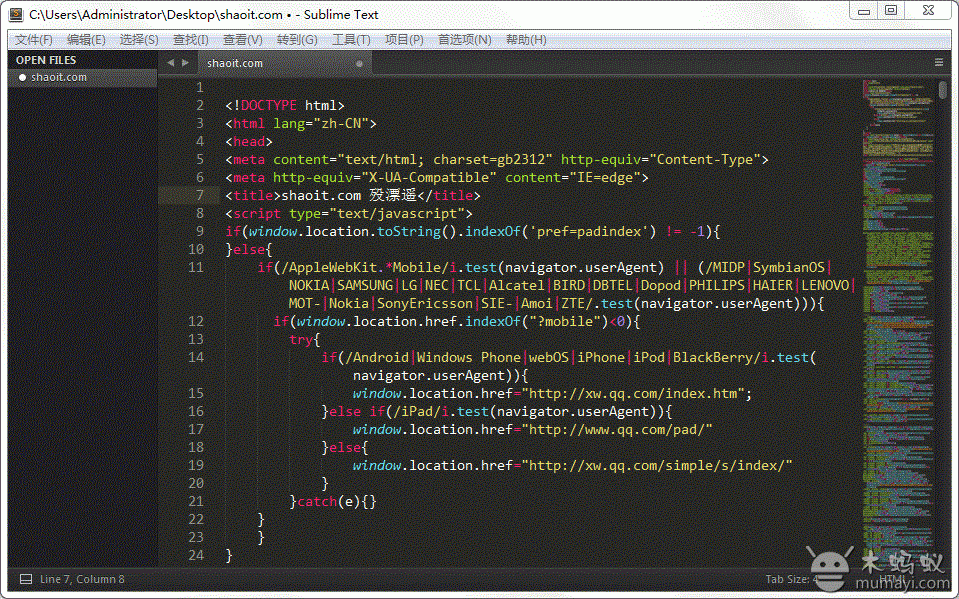
Task: Open the 编辑(E) menu
Action: (x=86, y=40)
